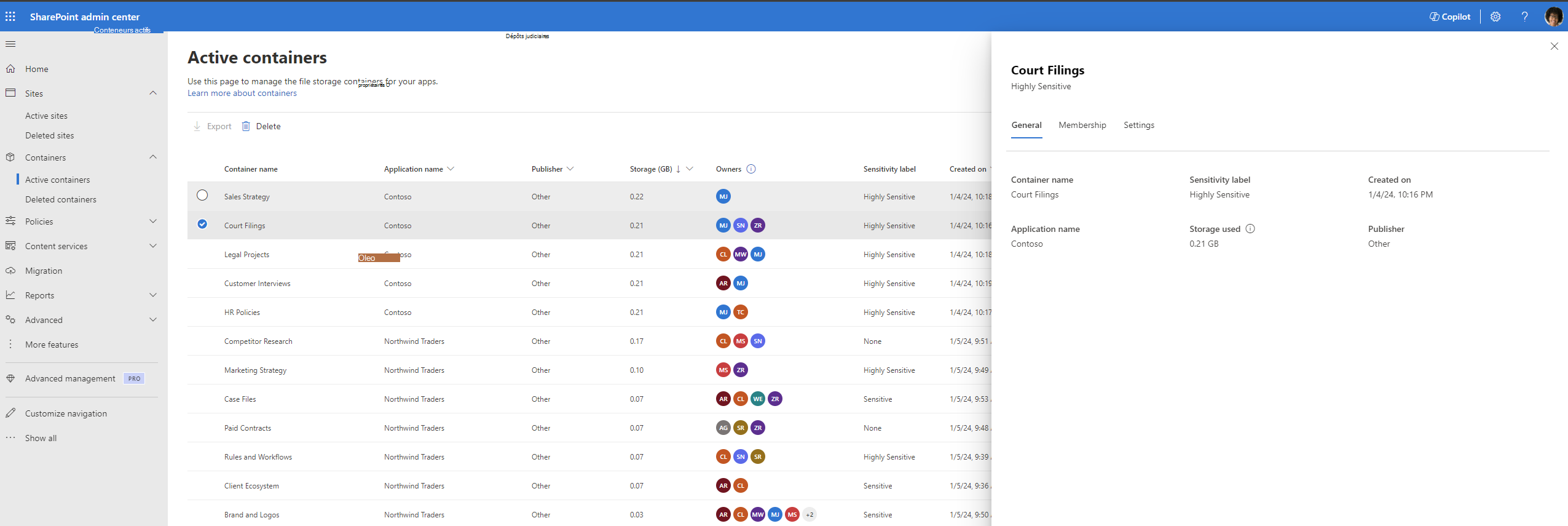1568x526 pixels.
Task: Deselect the Court Filings row checkbox
Action: pos(202,225)
